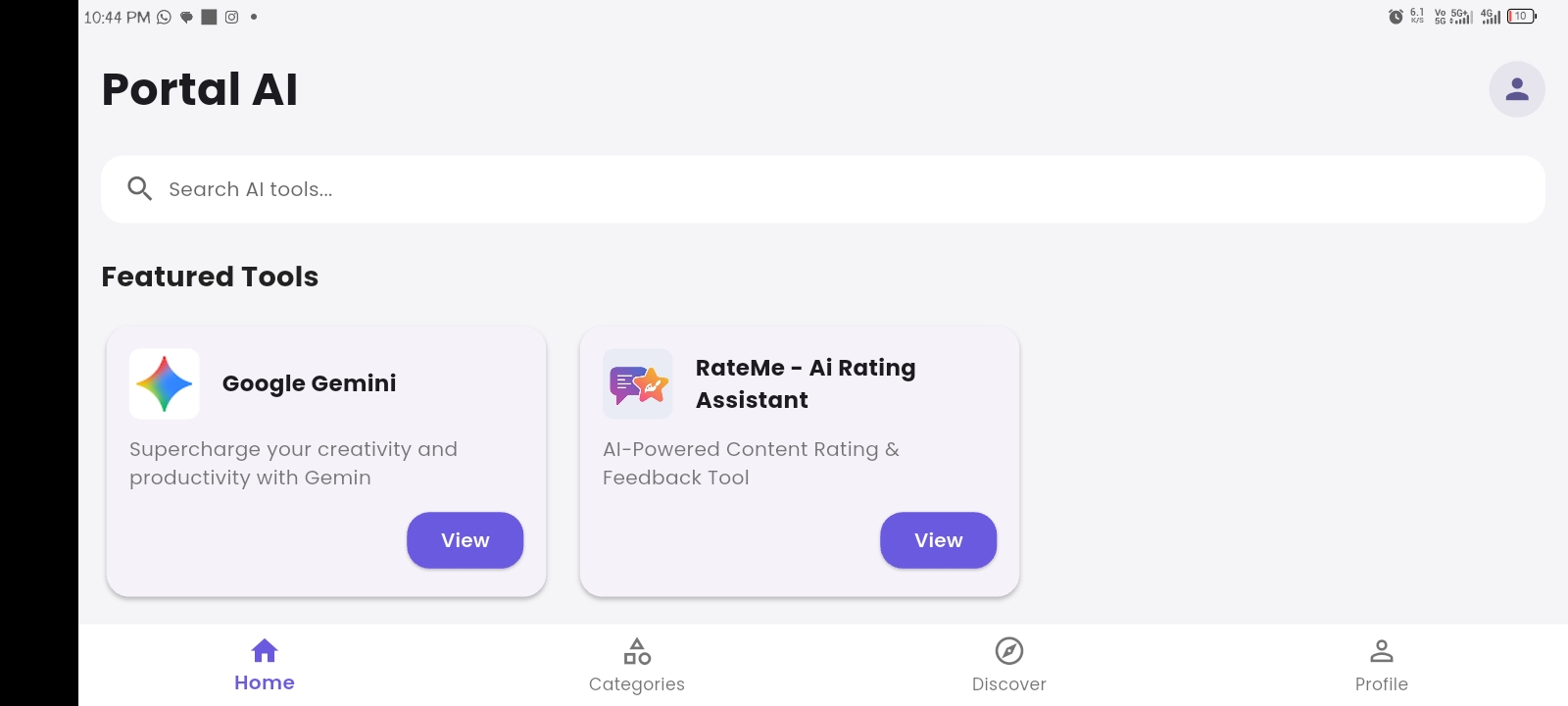This screenshot has width=1568, height=706.
Task: Select the AI-Powered Content Rating description
Action: click(x=750, y=463)
